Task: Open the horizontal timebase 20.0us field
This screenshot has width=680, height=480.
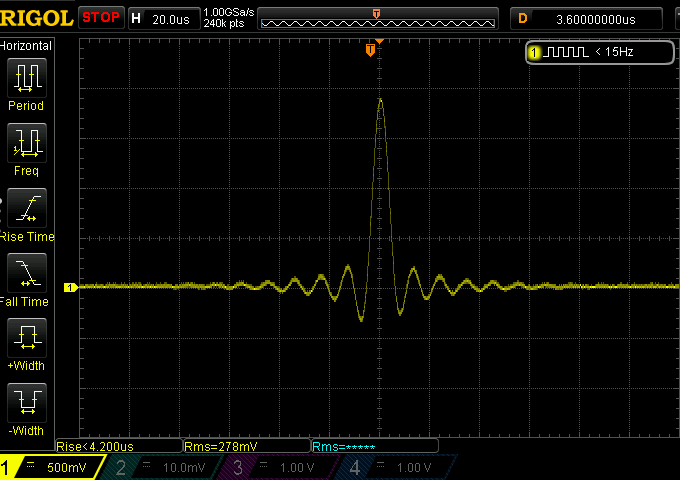Action: (164, 19)
